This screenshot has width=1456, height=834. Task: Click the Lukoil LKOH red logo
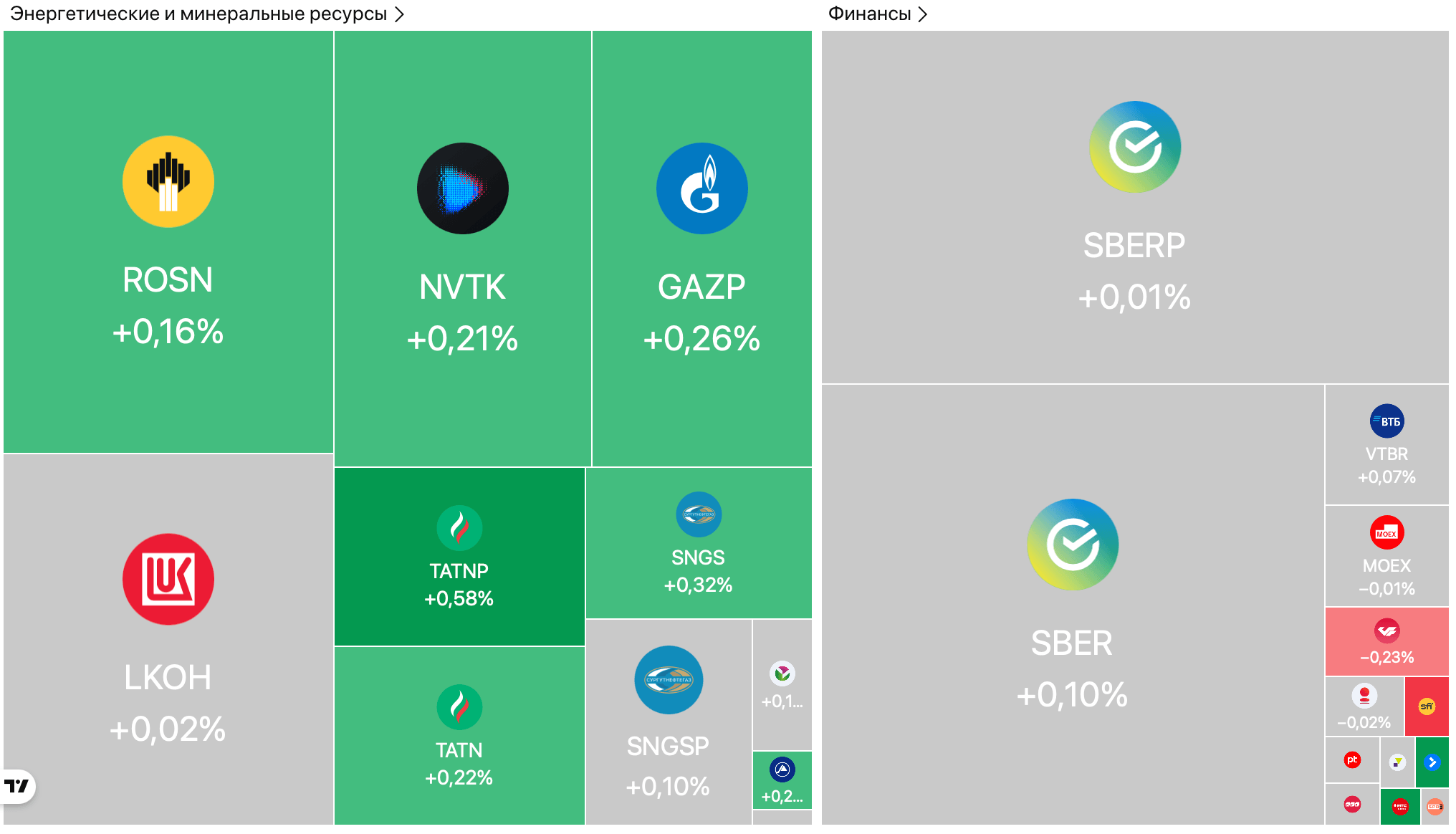point(168,579)
